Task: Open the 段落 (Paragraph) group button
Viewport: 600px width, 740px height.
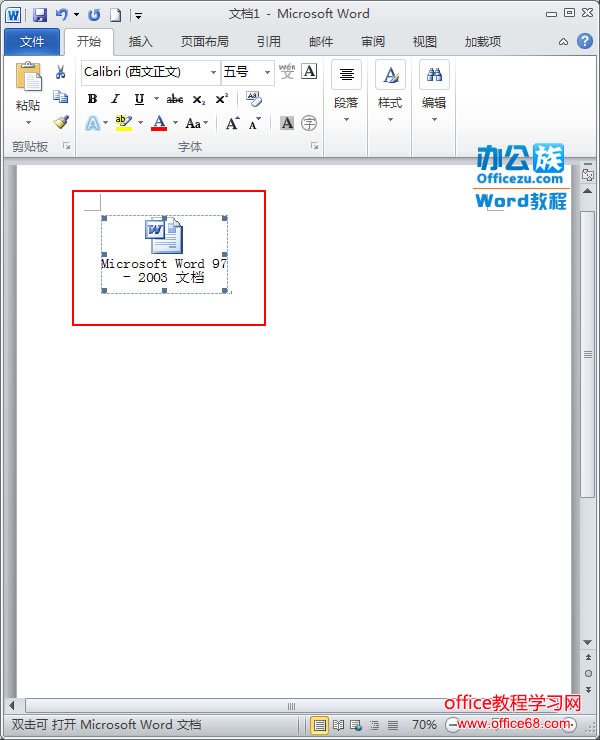Action: (346, 92)
